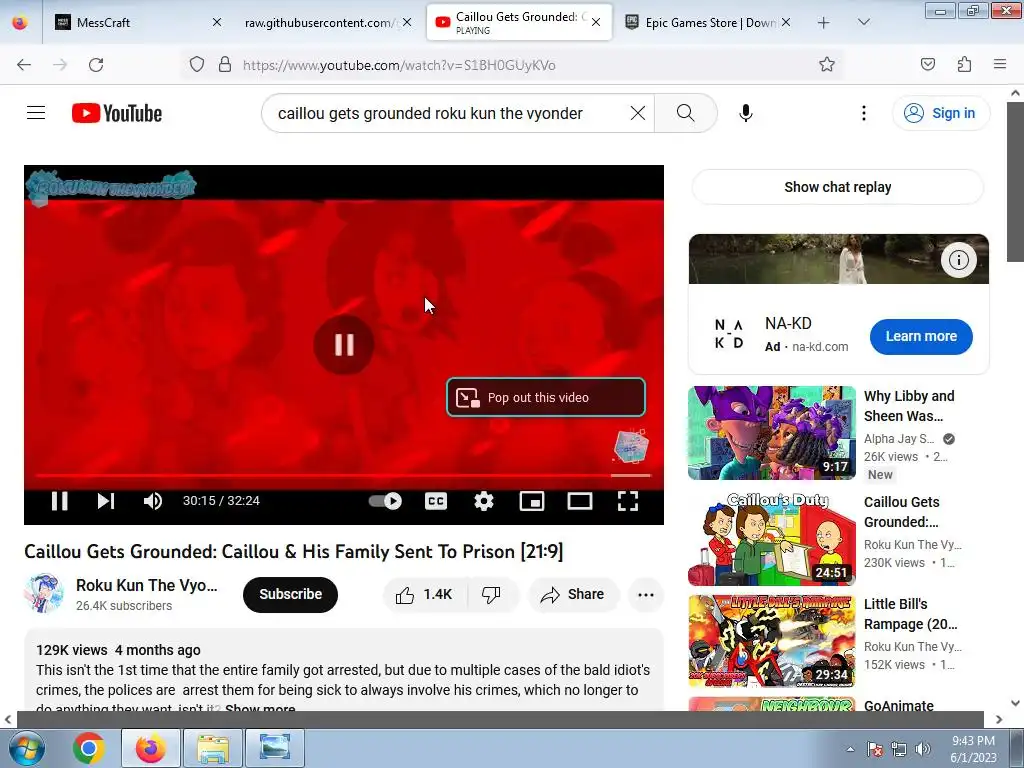Show chat replay
This screenshot has height=768, width=1024.
click(x=838, y=187)
